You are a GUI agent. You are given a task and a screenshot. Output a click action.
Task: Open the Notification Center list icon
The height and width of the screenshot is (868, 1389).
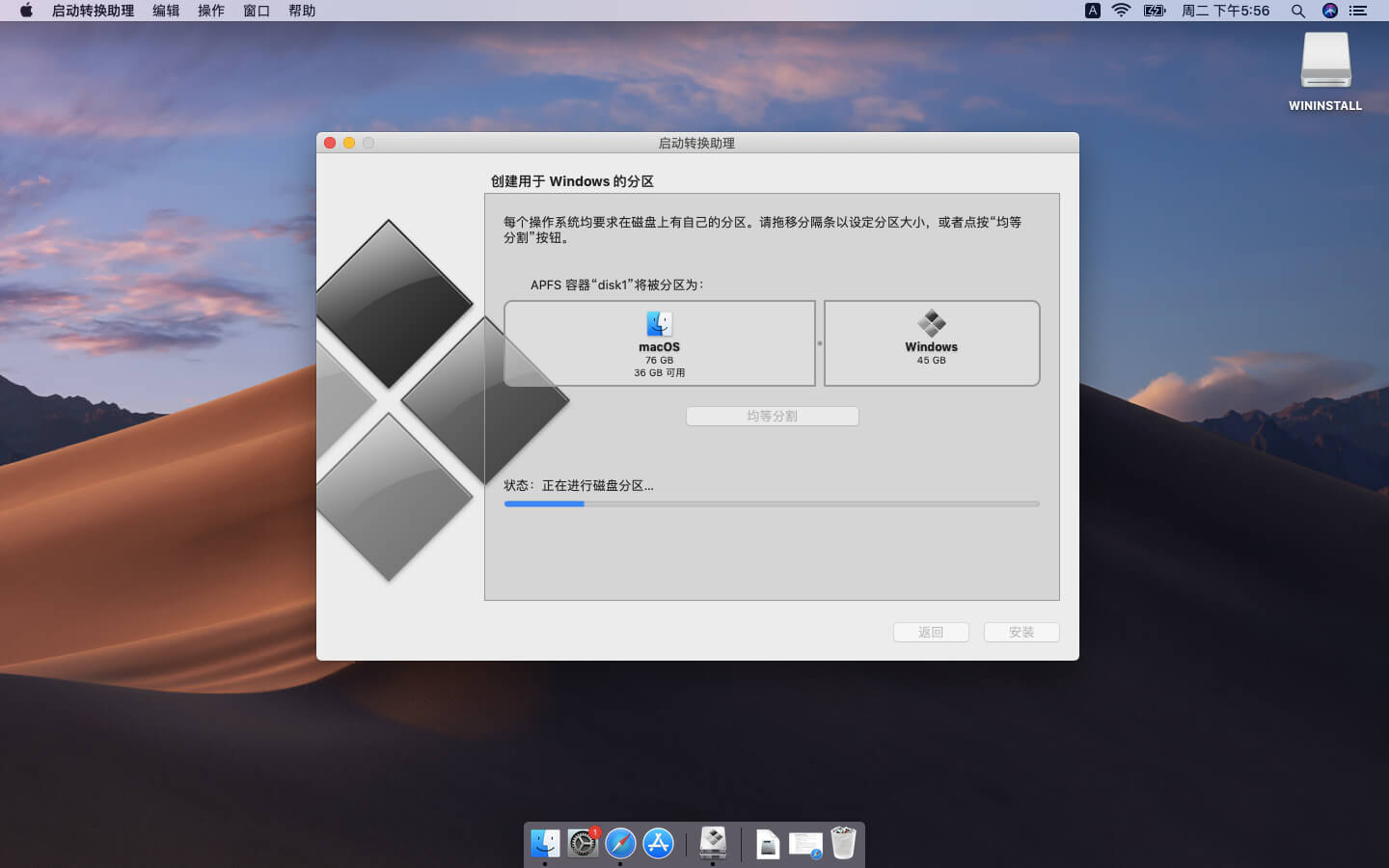(x=1358, y=11)
